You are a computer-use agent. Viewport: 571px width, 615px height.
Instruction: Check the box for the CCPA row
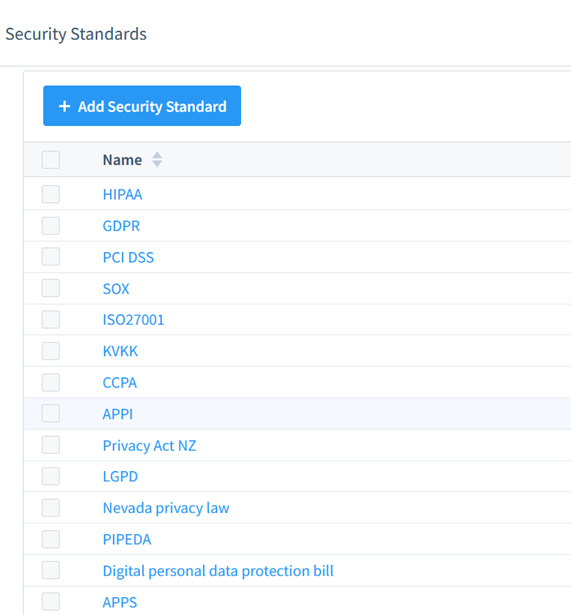pyautogui.click(x=51, y=382)
